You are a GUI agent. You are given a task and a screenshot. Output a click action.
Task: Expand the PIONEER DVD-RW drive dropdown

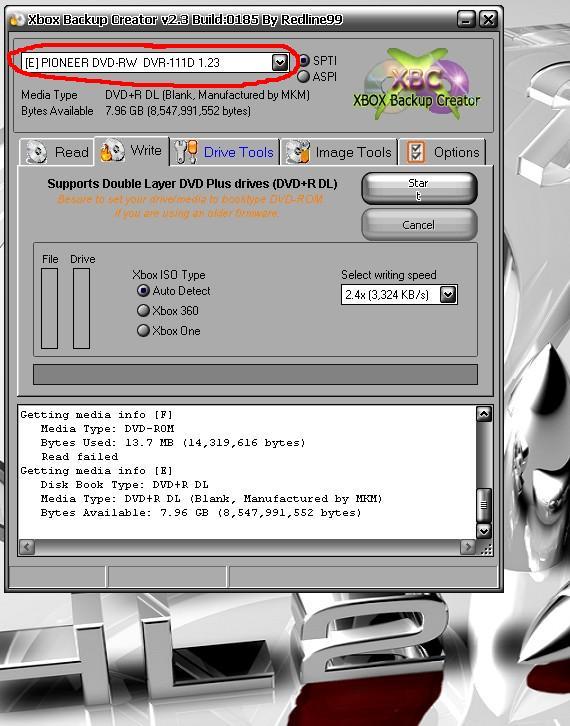click(x=280, y=62)
